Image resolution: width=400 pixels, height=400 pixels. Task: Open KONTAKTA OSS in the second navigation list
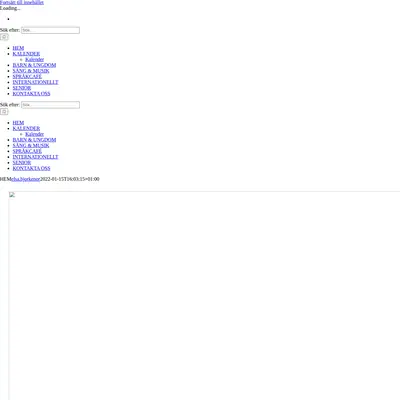coord(31,168)
